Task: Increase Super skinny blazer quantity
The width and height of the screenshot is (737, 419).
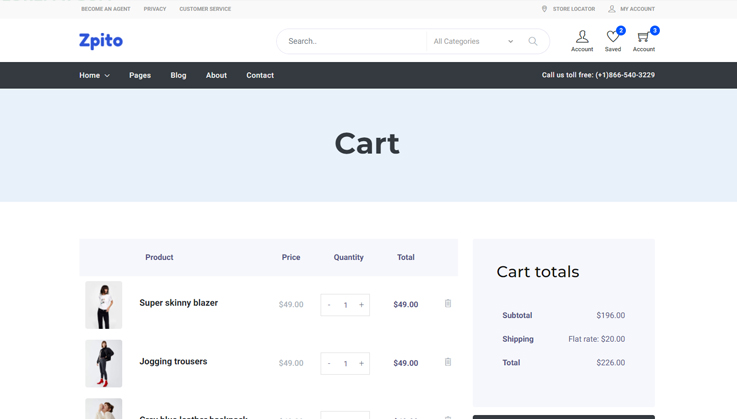Action: point(361,305)
